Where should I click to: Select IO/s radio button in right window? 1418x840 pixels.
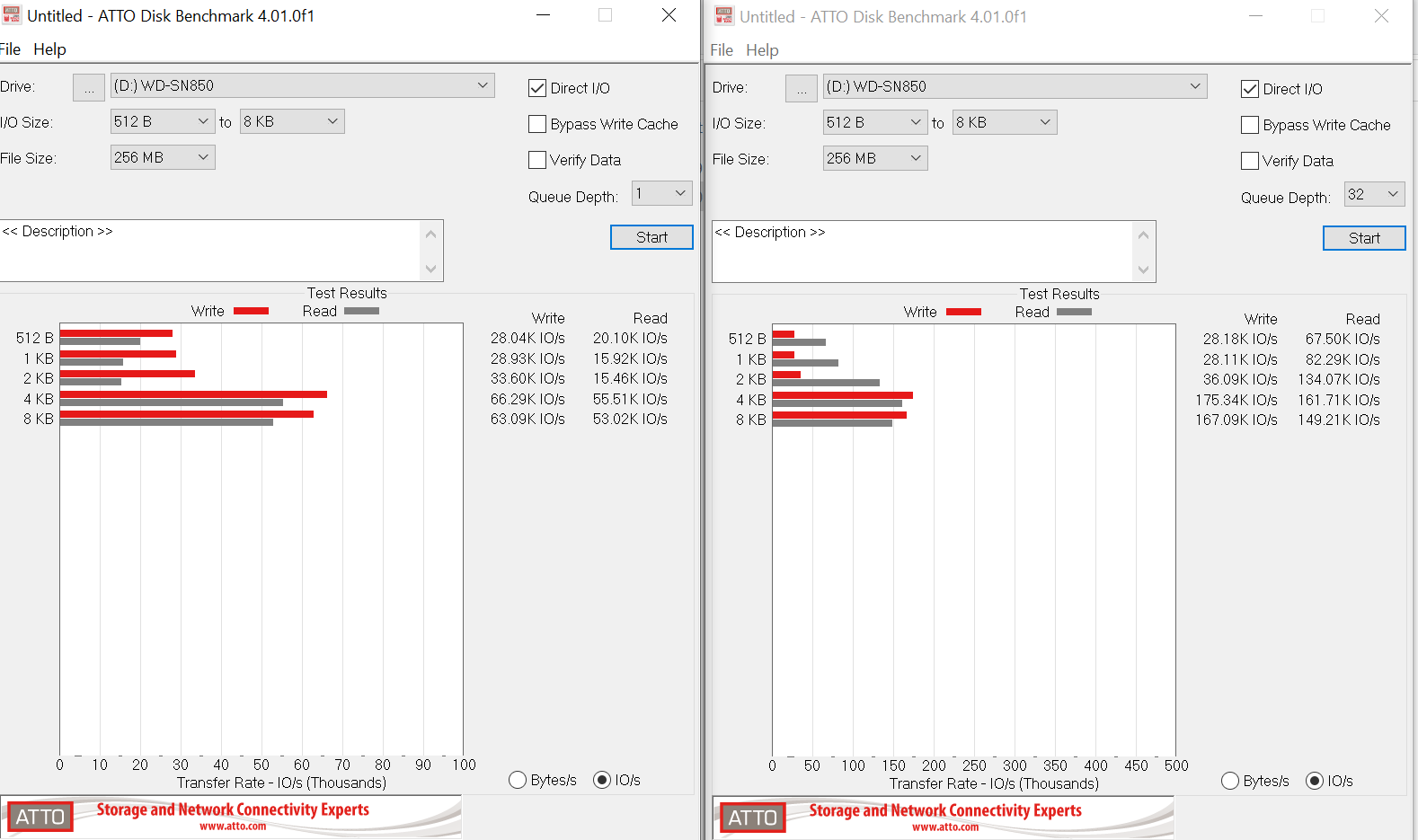1315,781
